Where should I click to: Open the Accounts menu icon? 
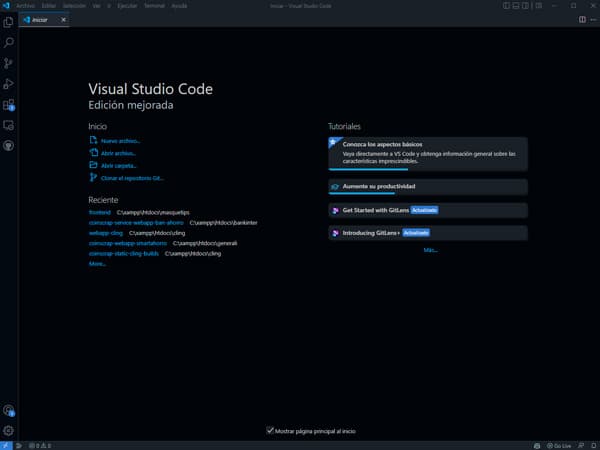(8, 410)
